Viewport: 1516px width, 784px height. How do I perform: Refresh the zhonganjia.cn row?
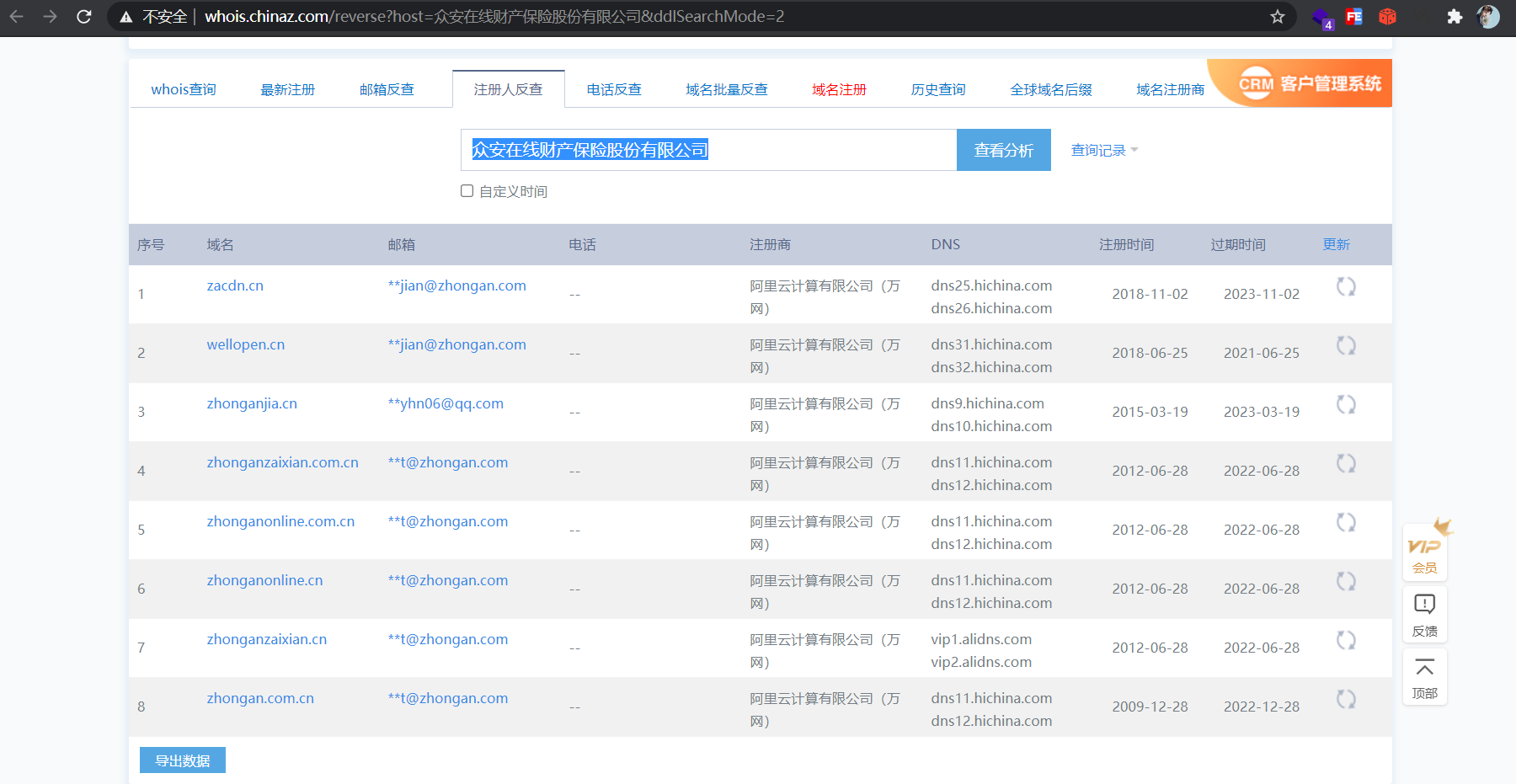[x=1346, y=404]
